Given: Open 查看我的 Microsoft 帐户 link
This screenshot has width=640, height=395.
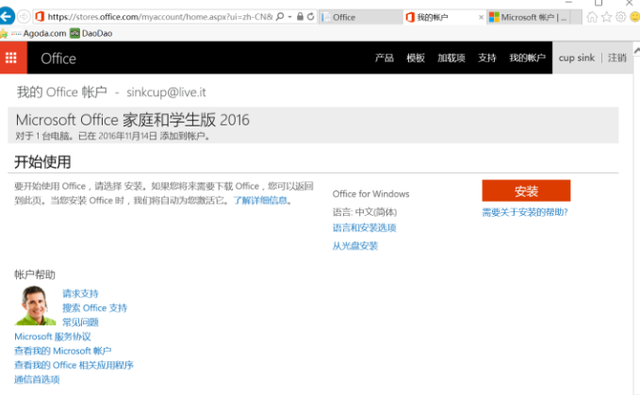Looking at the screenshot, I should point(63,351).
